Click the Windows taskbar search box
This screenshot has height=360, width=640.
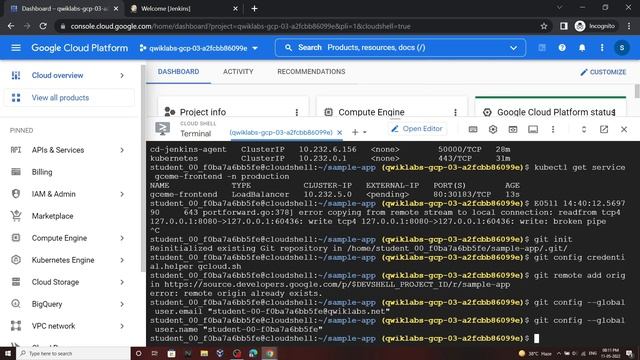tap(73, 353)
